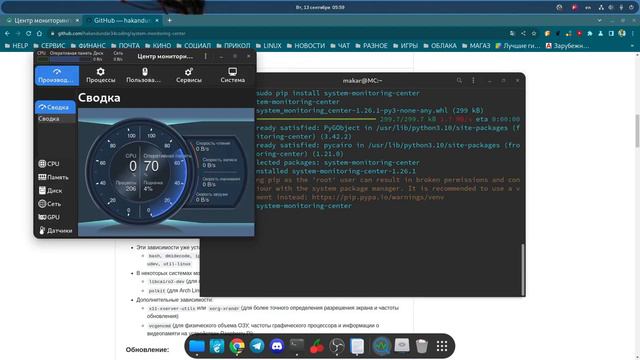
Task: Open the terminal from the dock
Action: pos(297,346)
